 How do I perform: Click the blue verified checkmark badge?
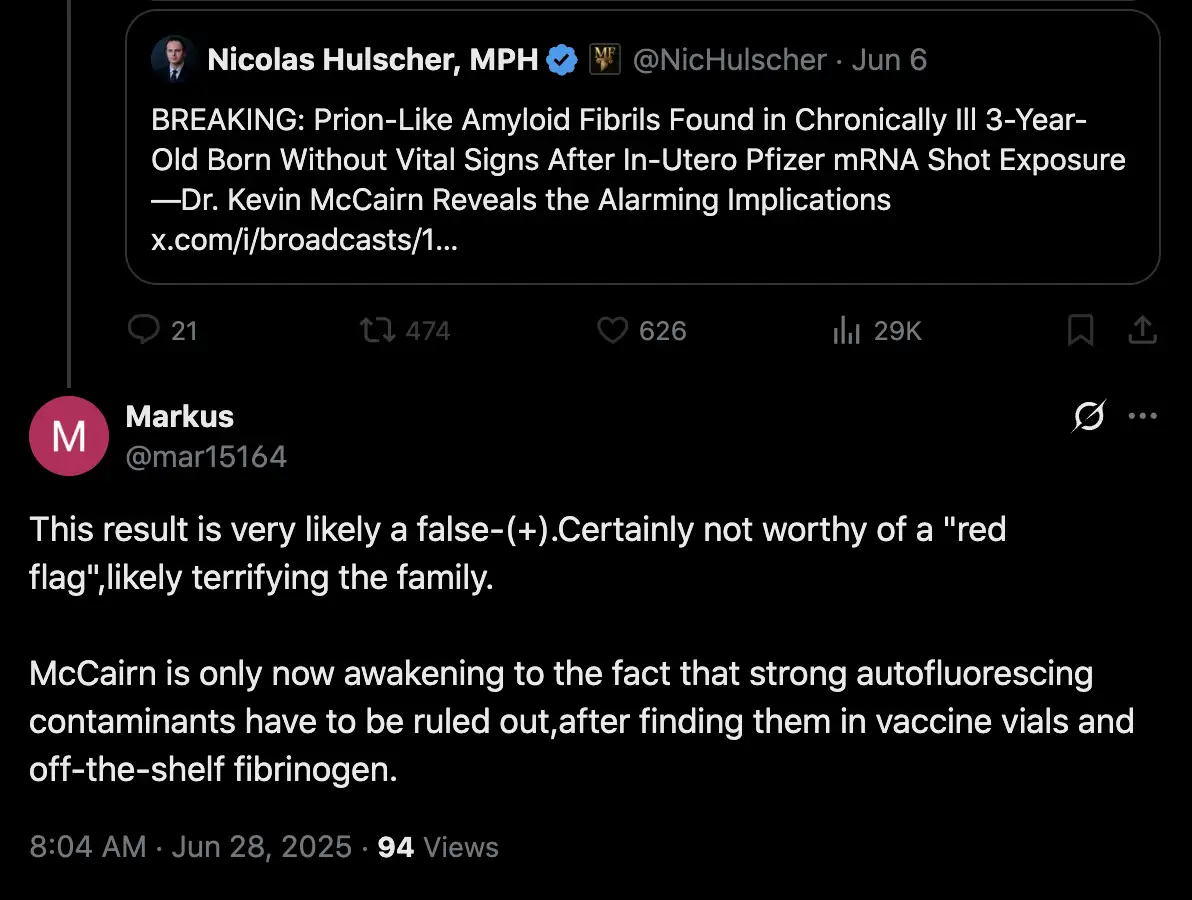[562, 59]
